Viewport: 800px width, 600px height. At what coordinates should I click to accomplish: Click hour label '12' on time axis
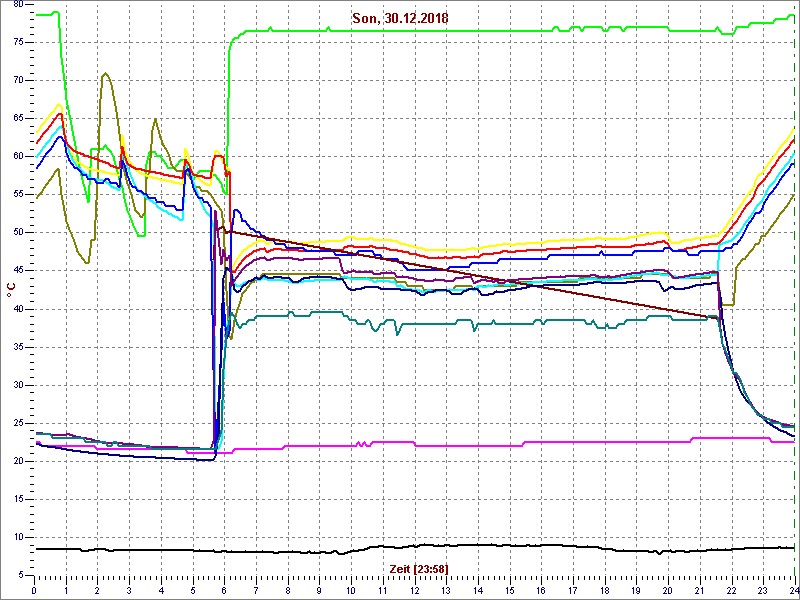coord(414,590)
